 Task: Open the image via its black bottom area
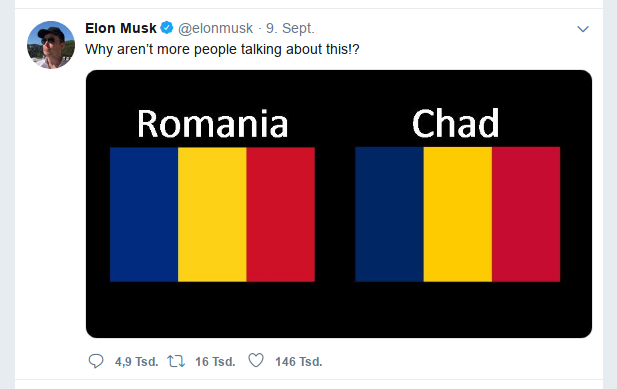coord(339,310)
